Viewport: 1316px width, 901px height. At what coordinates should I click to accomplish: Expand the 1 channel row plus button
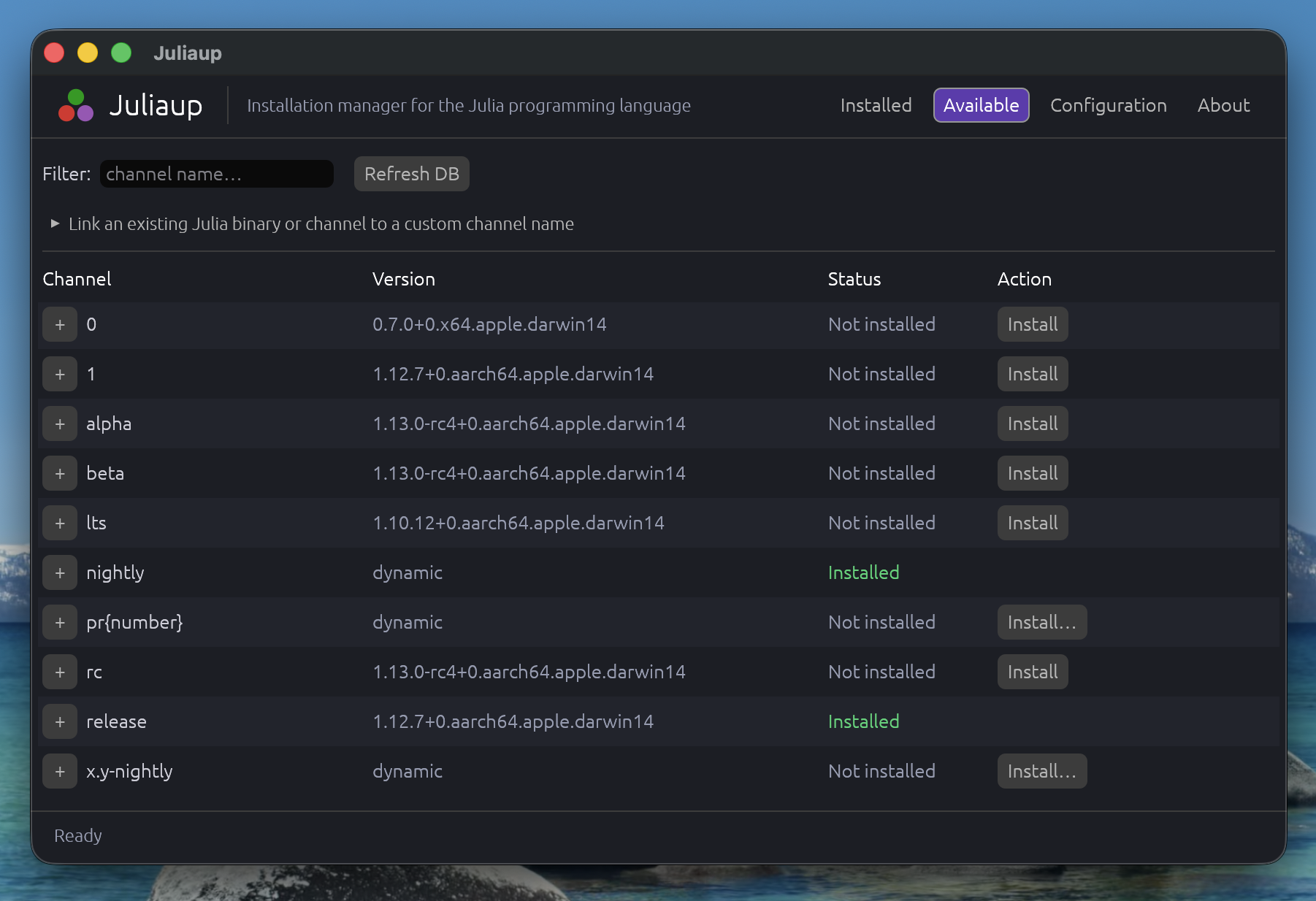click(60, 374)
